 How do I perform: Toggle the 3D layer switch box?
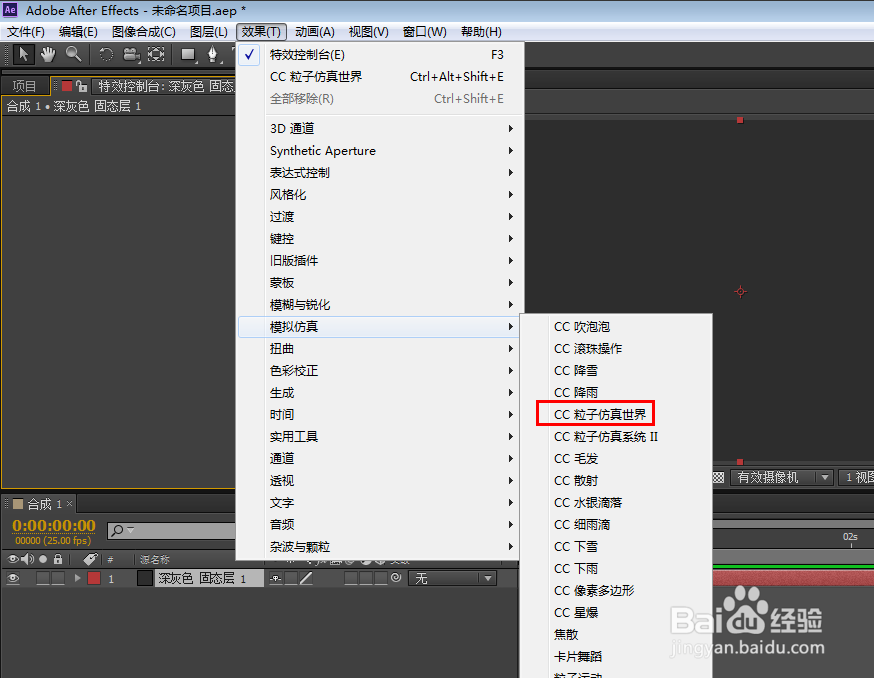381,578
